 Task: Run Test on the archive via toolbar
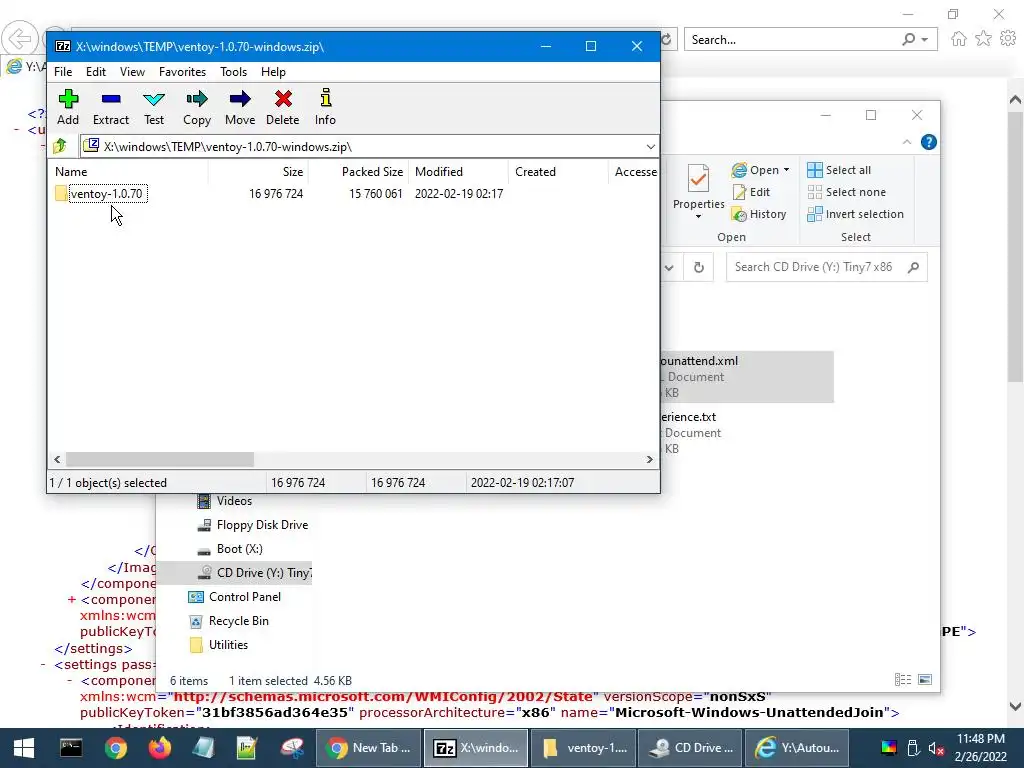click(154, 107)
